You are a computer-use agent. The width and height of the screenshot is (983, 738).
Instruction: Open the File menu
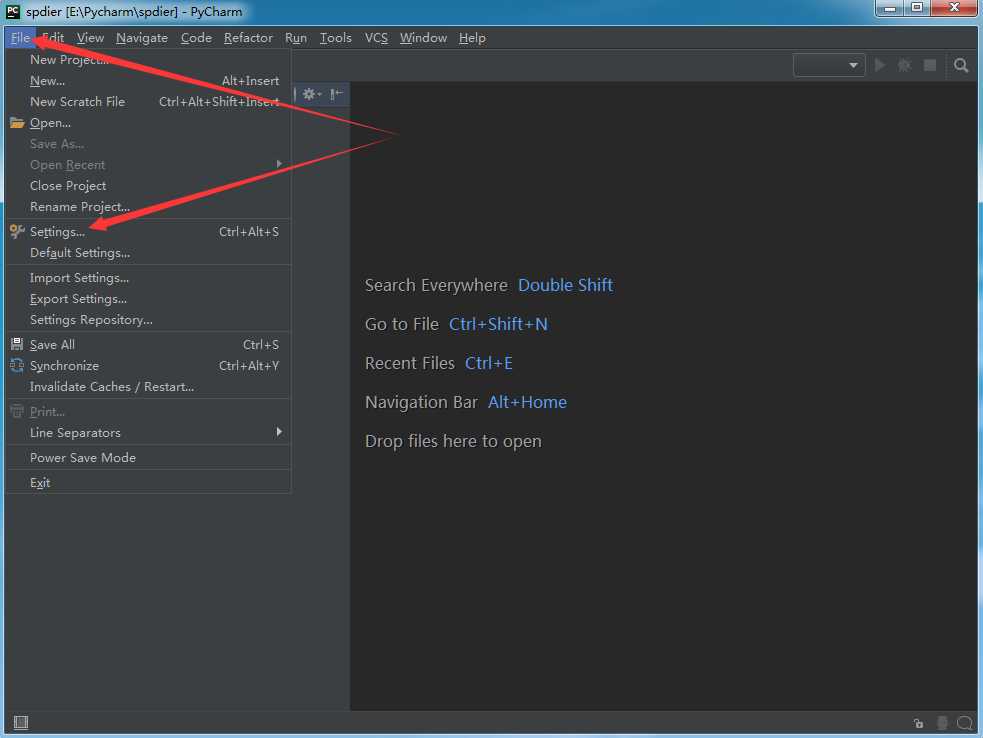coord(20,38)
